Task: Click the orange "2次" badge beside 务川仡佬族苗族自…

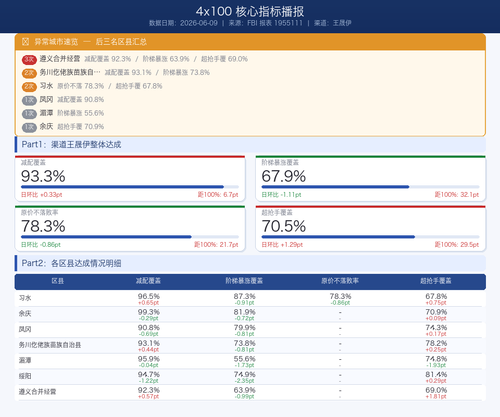Action: click(29, 73)
